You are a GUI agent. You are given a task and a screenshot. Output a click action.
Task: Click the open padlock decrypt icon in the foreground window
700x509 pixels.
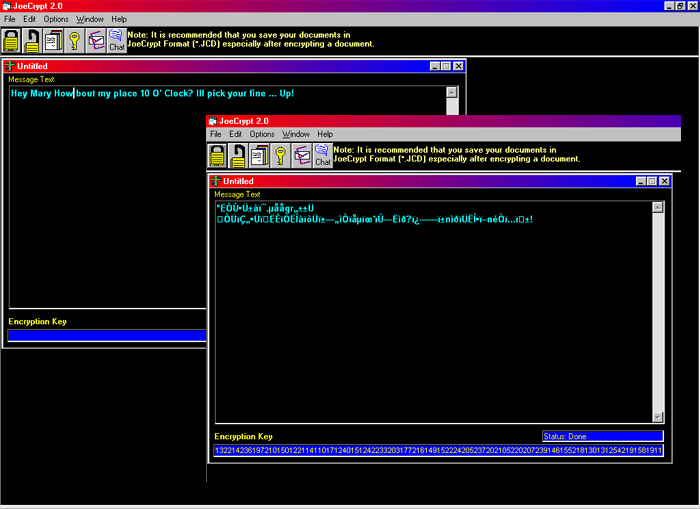click(x=239, y=155)
